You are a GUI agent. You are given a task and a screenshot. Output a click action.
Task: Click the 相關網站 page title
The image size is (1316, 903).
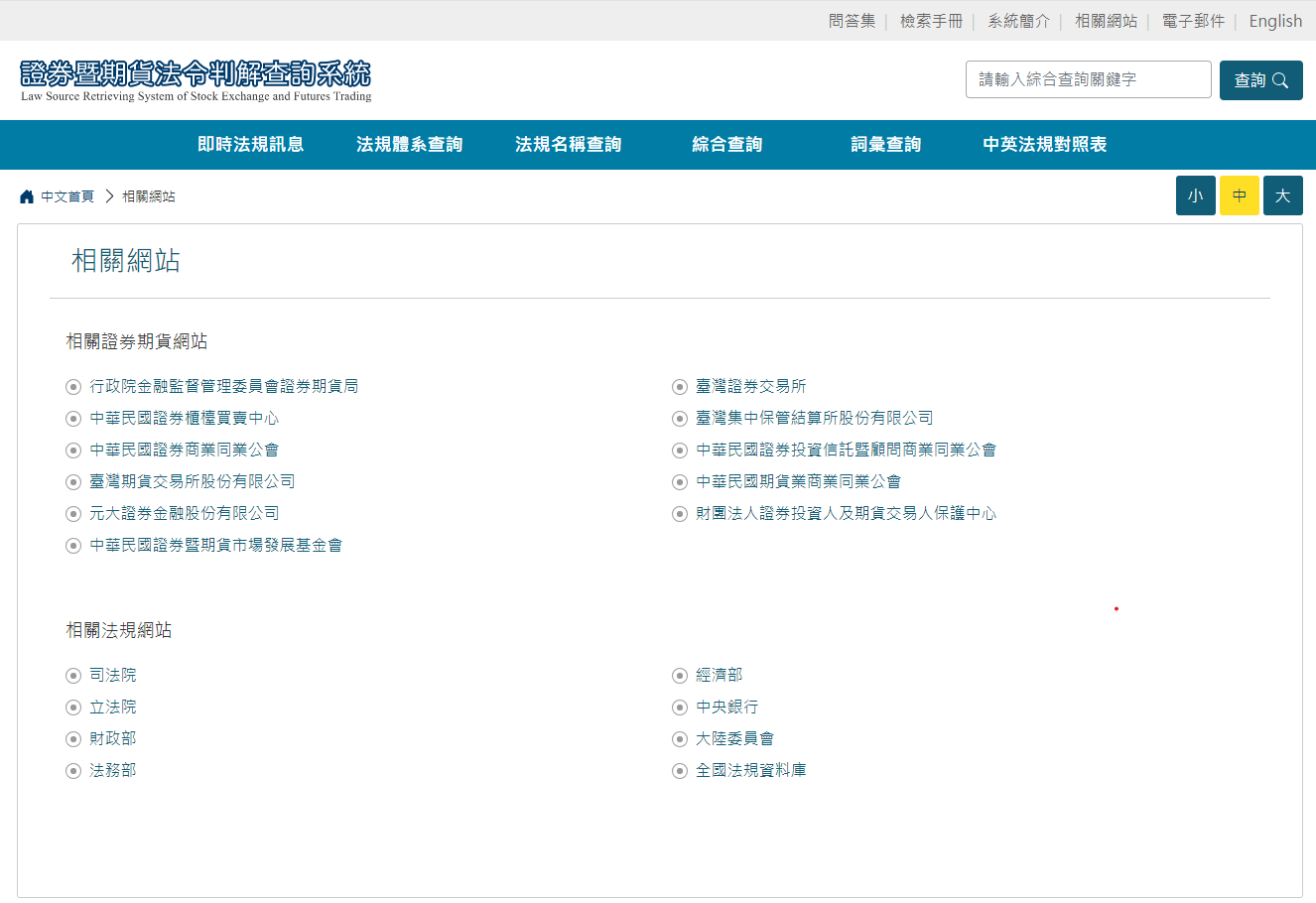point(126,261)
